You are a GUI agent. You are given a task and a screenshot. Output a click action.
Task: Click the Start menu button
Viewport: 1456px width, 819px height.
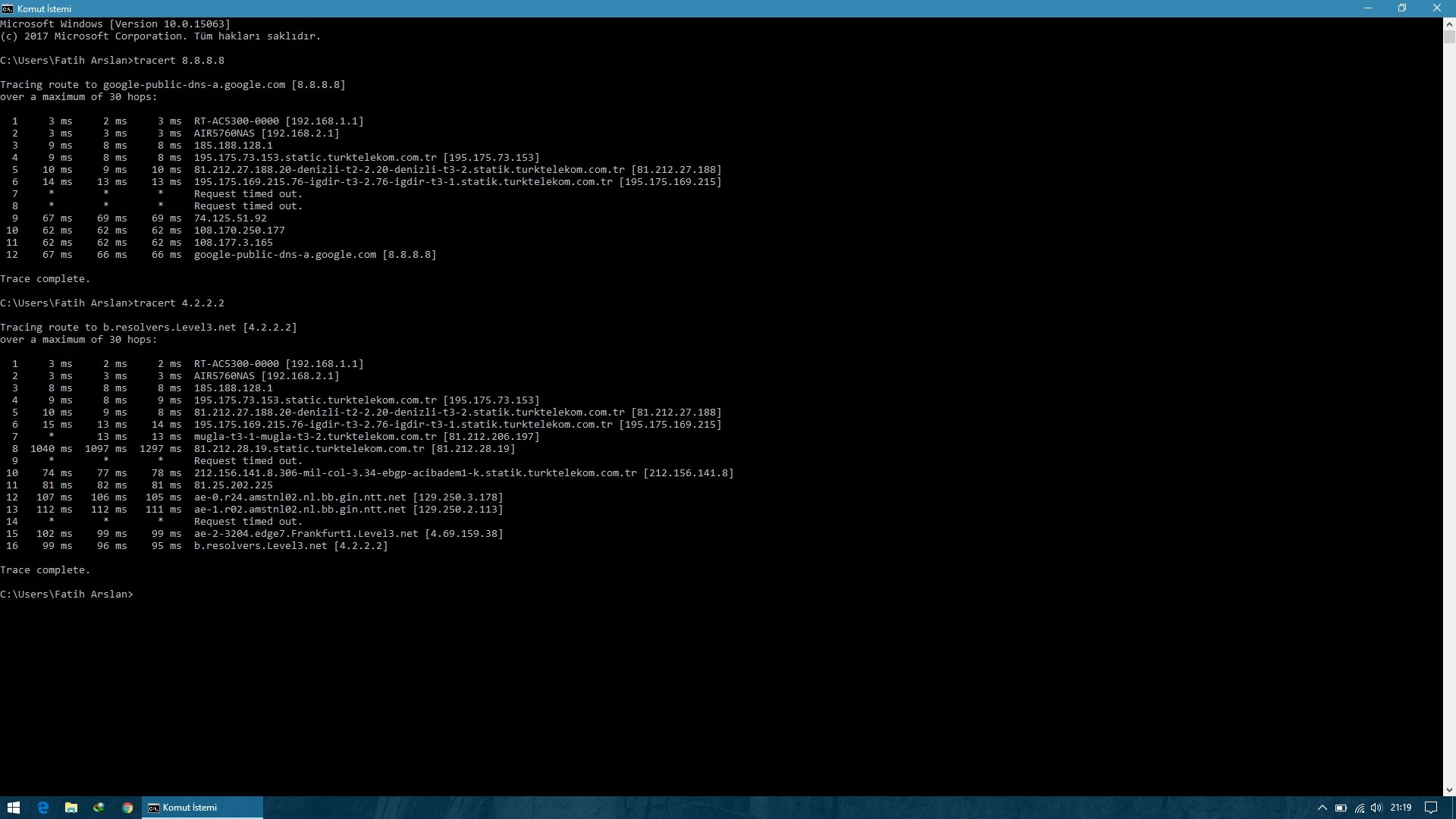coord(14,807)
